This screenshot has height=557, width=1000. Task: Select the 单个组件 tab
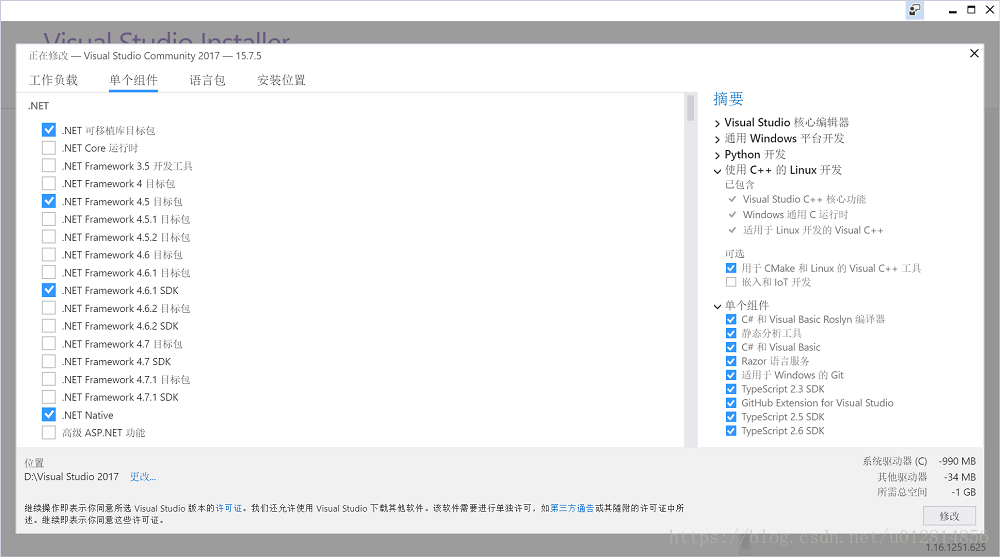[x=133, y=80]
